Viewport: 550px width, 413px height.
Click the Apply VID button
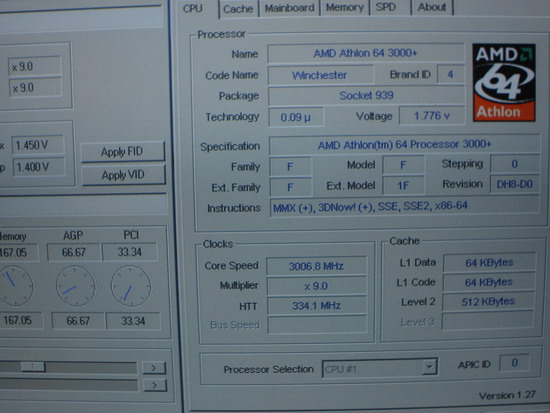pos(123,175)
